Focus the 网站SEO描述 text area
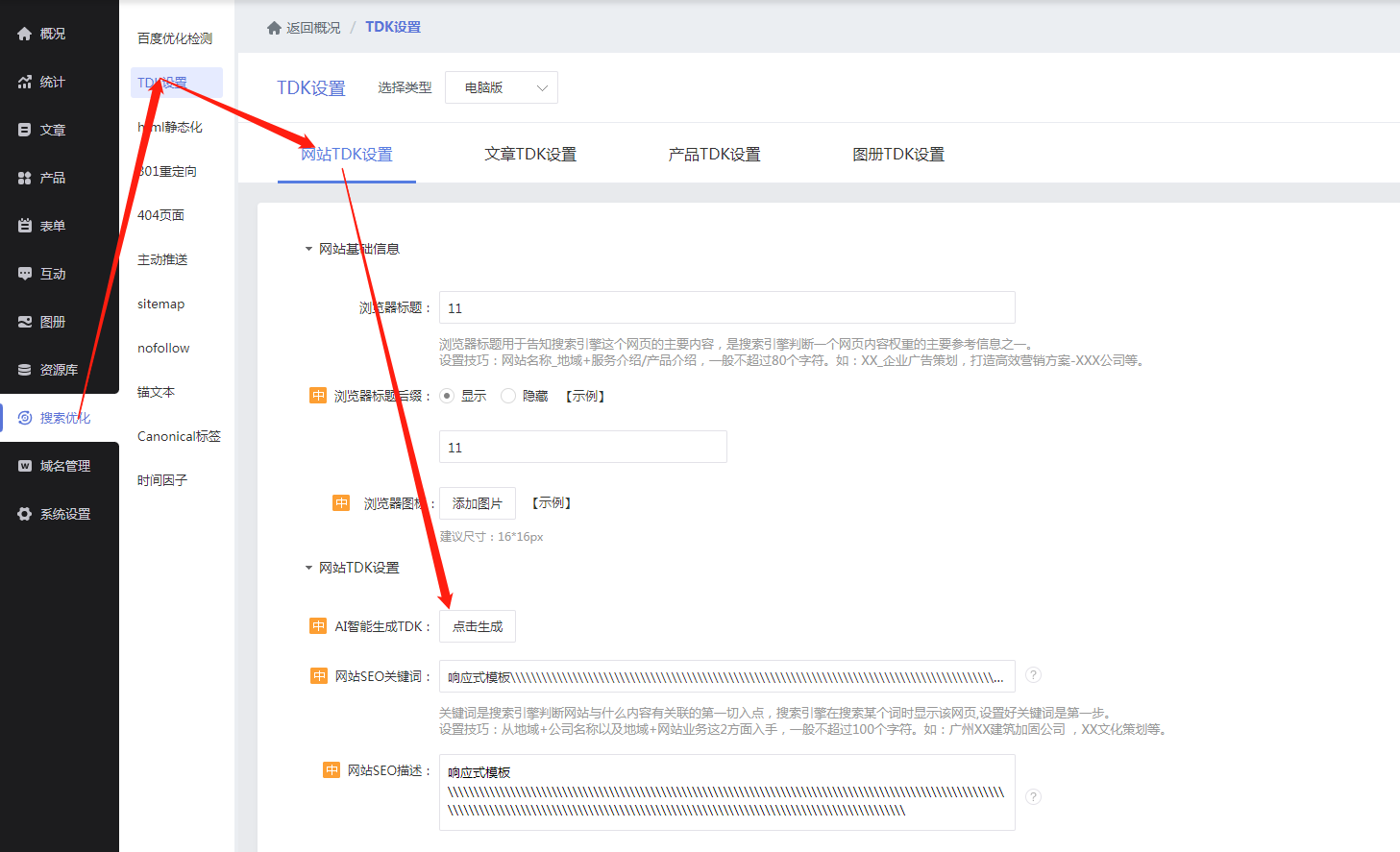1400x852 pixels. coord(727,792)
